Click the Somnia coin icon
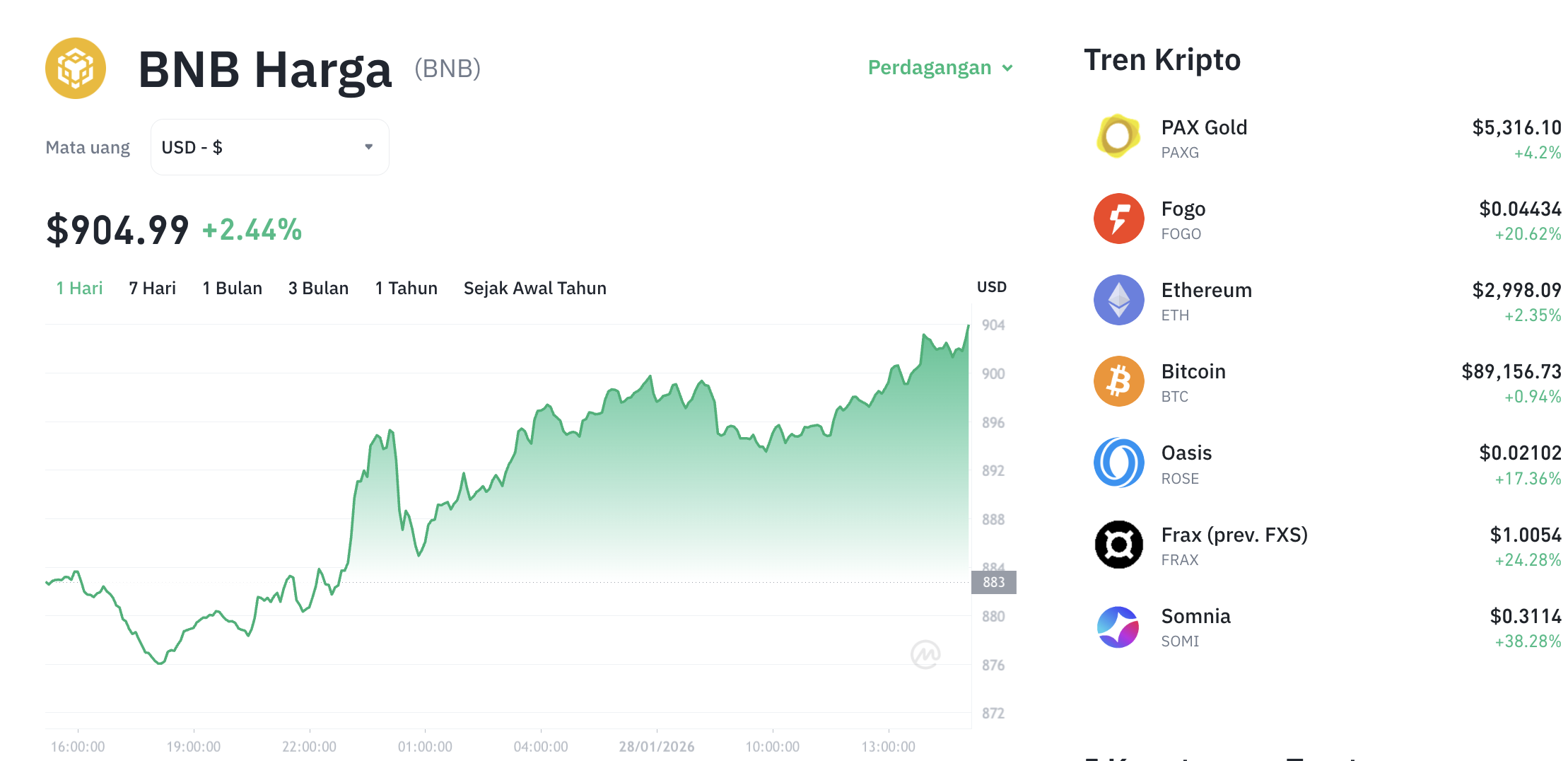Screen dimensions: 1568x761 1118,625
